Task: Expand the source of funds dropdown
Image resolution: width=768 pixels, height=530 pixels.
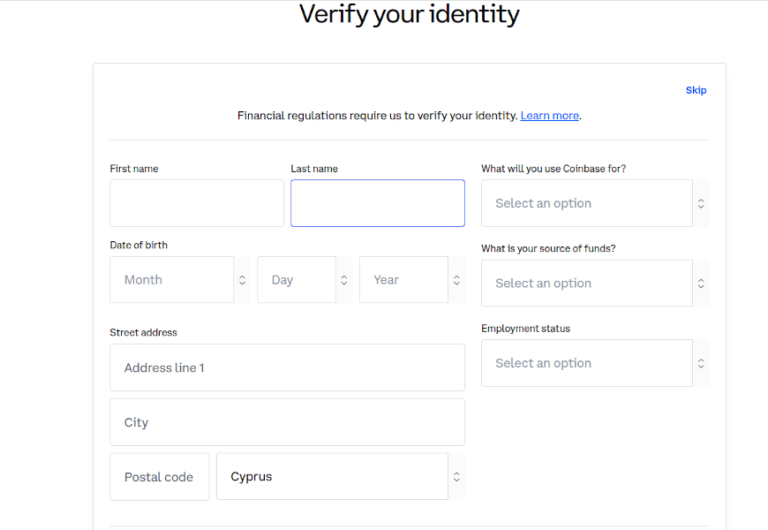Action: 586,283
